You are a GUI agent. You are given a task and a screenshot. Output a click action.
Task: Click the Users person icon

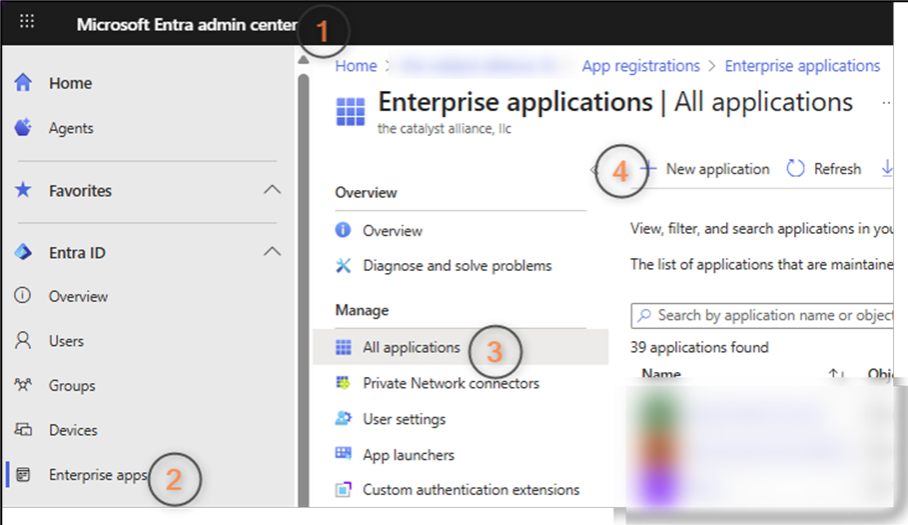click(23, 341)
